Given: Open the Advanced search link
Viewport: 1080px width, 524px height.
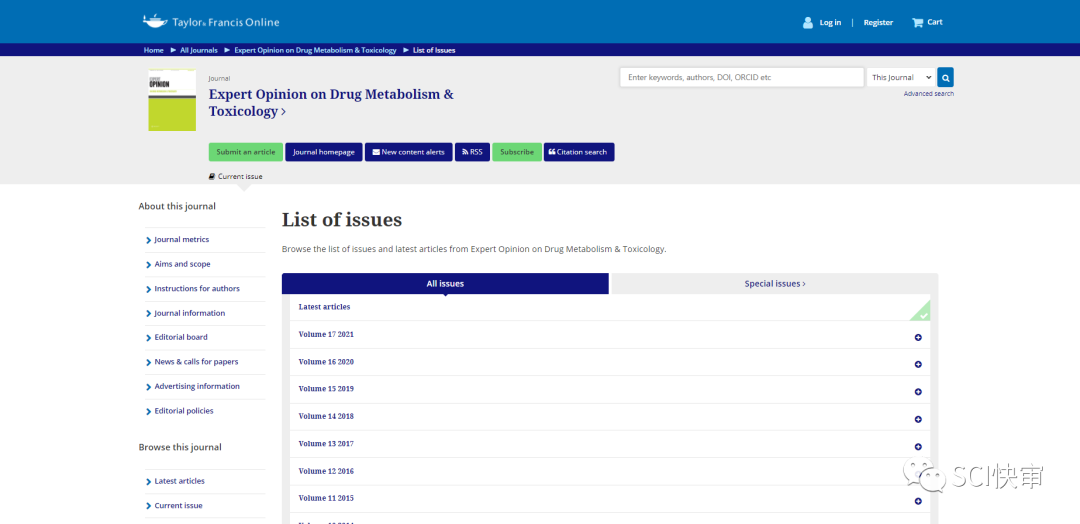Looking at the screenshot, I should click(x=928, y=94).
